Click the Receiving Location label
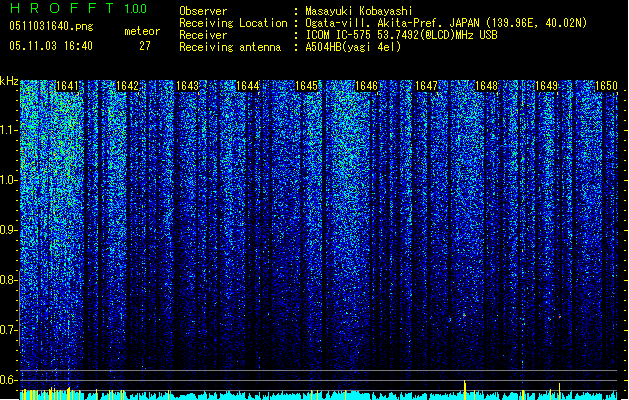Screen dimensions: 629x400 233,23
